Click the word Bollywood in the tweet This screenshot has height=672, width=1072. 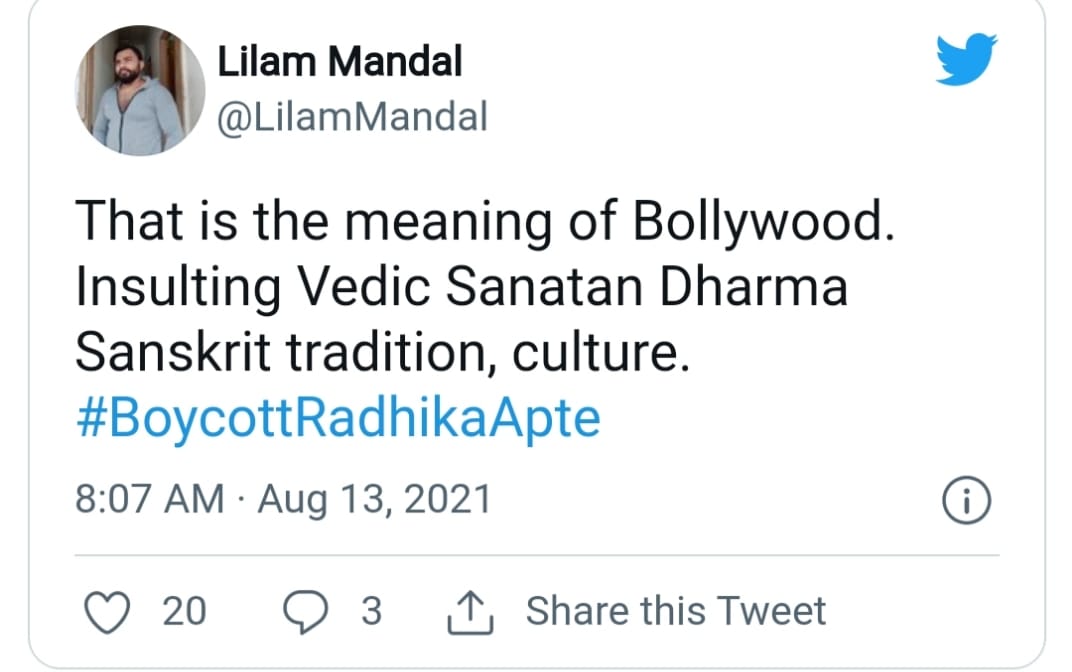[761, 222]
